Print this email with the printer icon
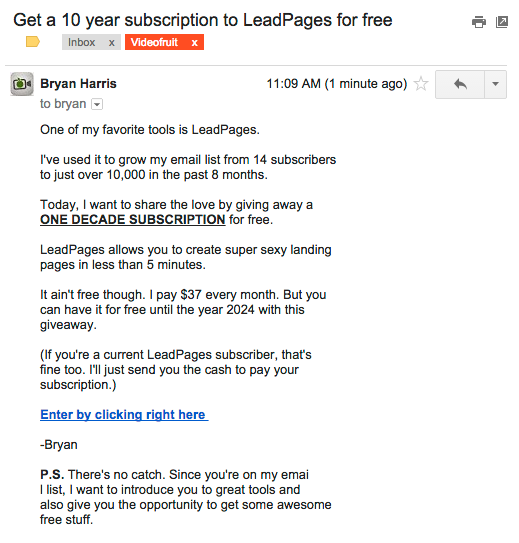 (x=478, y=22)
